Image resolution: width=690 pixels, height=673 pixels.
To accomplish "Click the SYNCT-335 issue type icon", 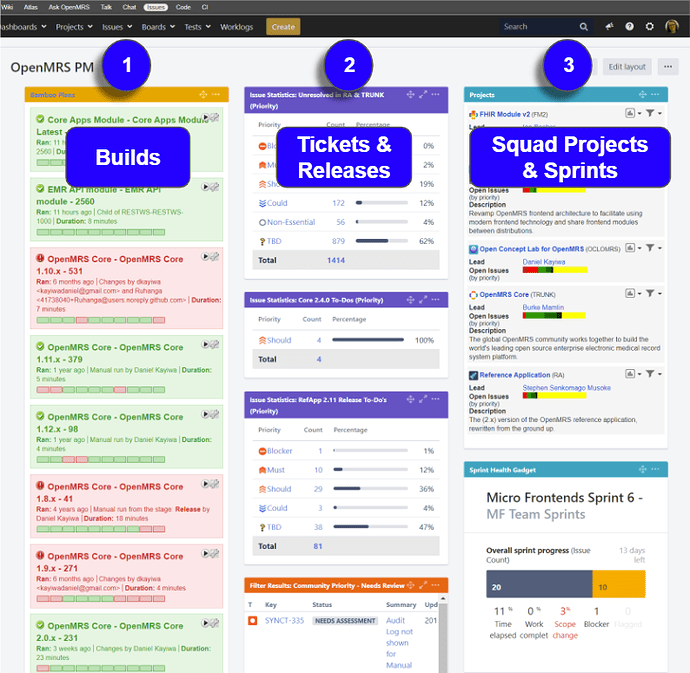I will (253, 621).
